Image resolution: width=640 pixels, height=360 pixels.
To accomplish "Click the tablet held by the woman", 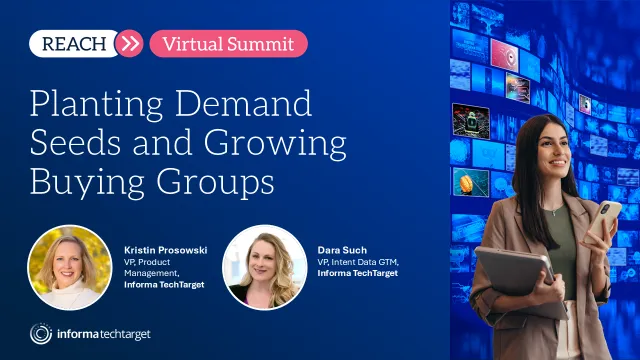I will pos(521,282).
